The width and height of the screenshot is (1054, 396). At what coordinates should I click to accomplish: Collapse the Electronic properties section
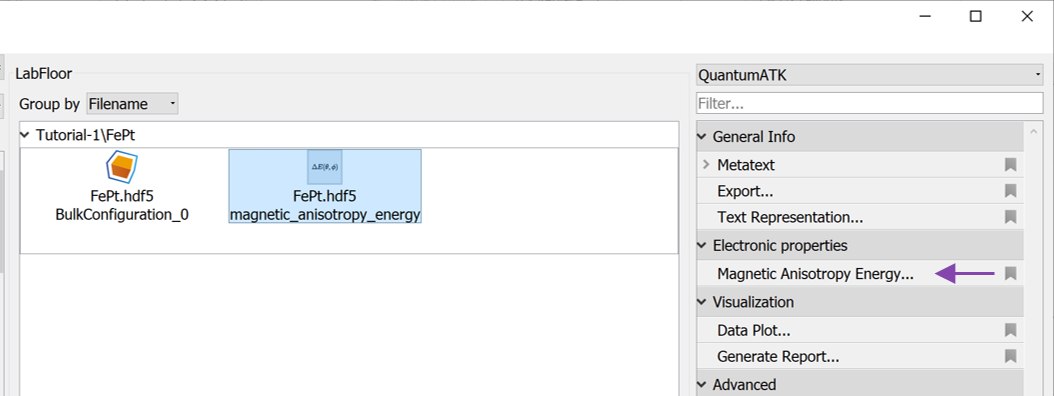702,246
